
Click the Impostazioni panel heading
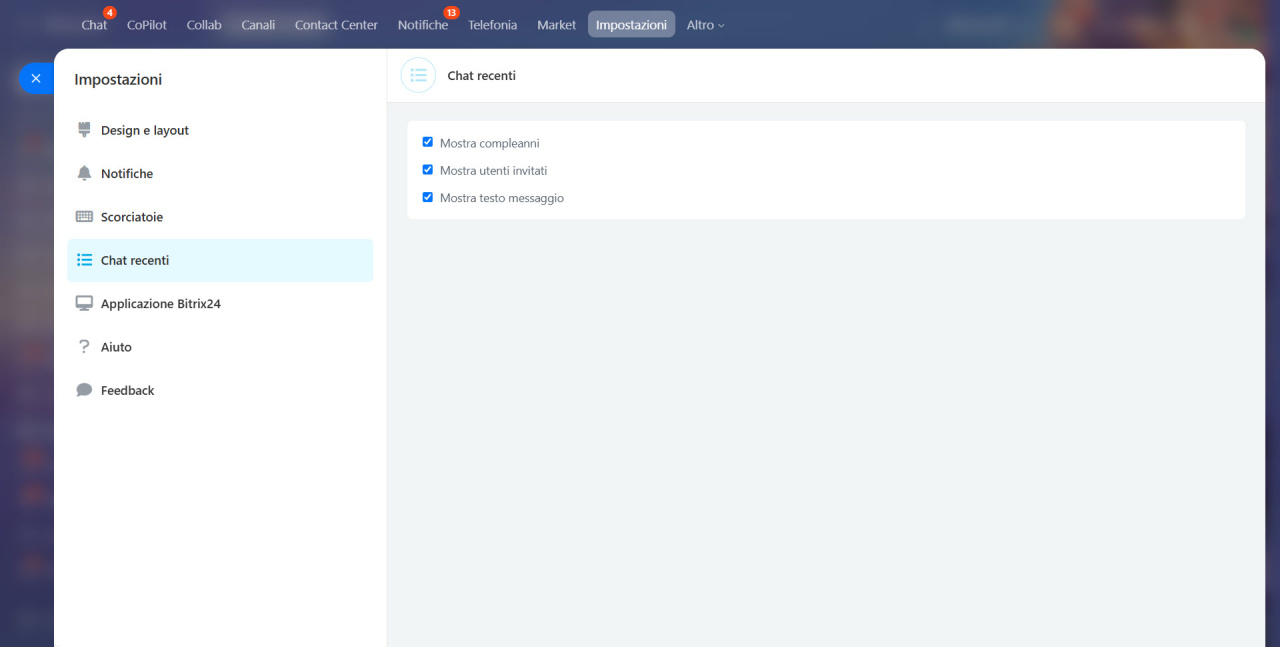(118, 79)
